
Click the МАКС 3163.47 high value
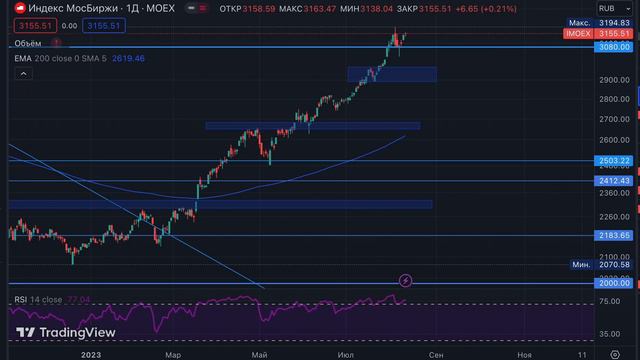(308, 9)
